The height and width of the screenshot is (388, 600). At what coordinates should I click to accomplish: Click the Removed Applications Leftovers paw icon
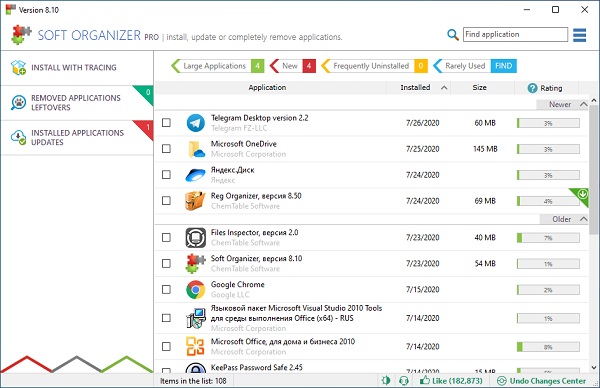pos(18,102)
